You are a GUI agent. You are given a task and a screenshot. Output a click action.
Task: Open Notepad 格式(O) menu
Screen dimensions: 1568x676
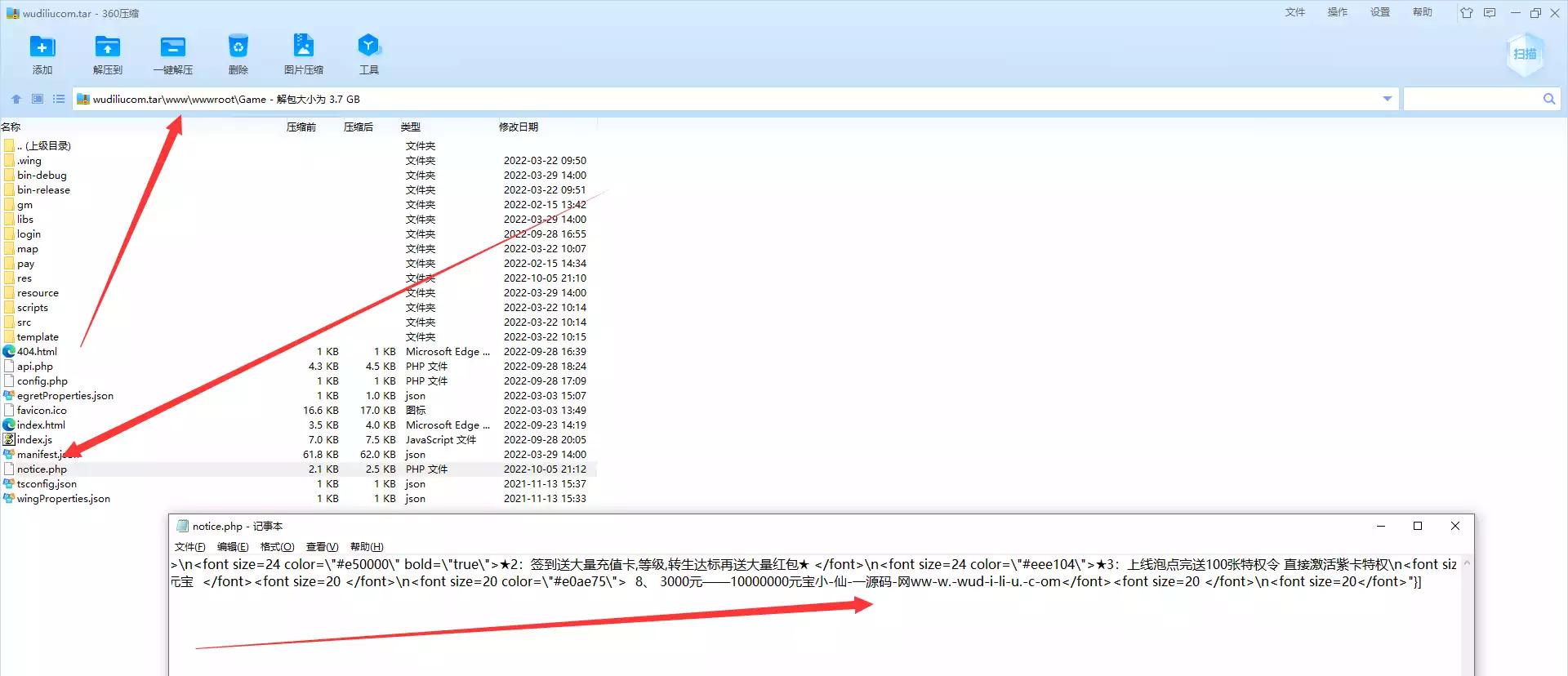[x=277, y=547]
